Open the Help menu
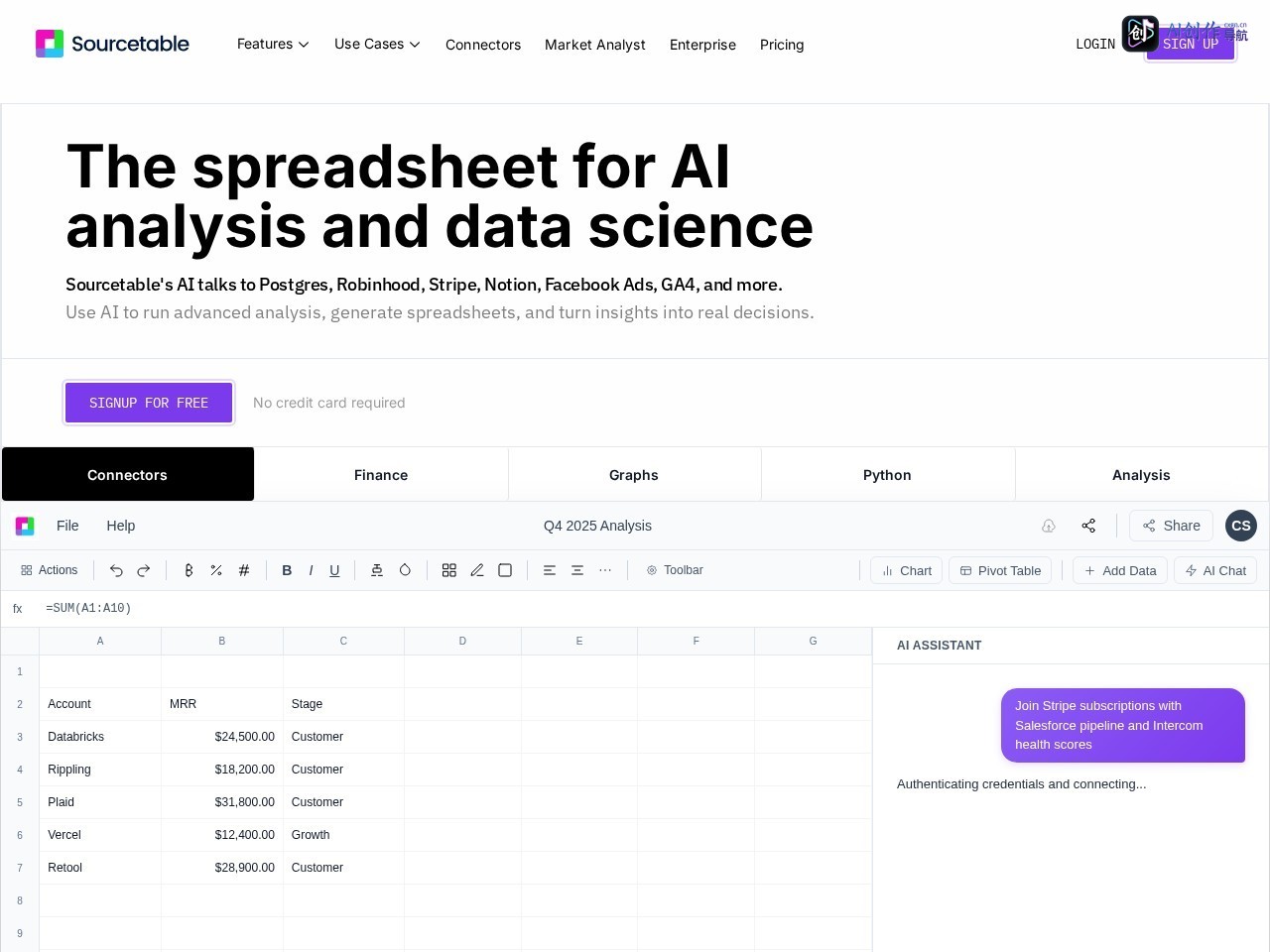 [121, 526]
